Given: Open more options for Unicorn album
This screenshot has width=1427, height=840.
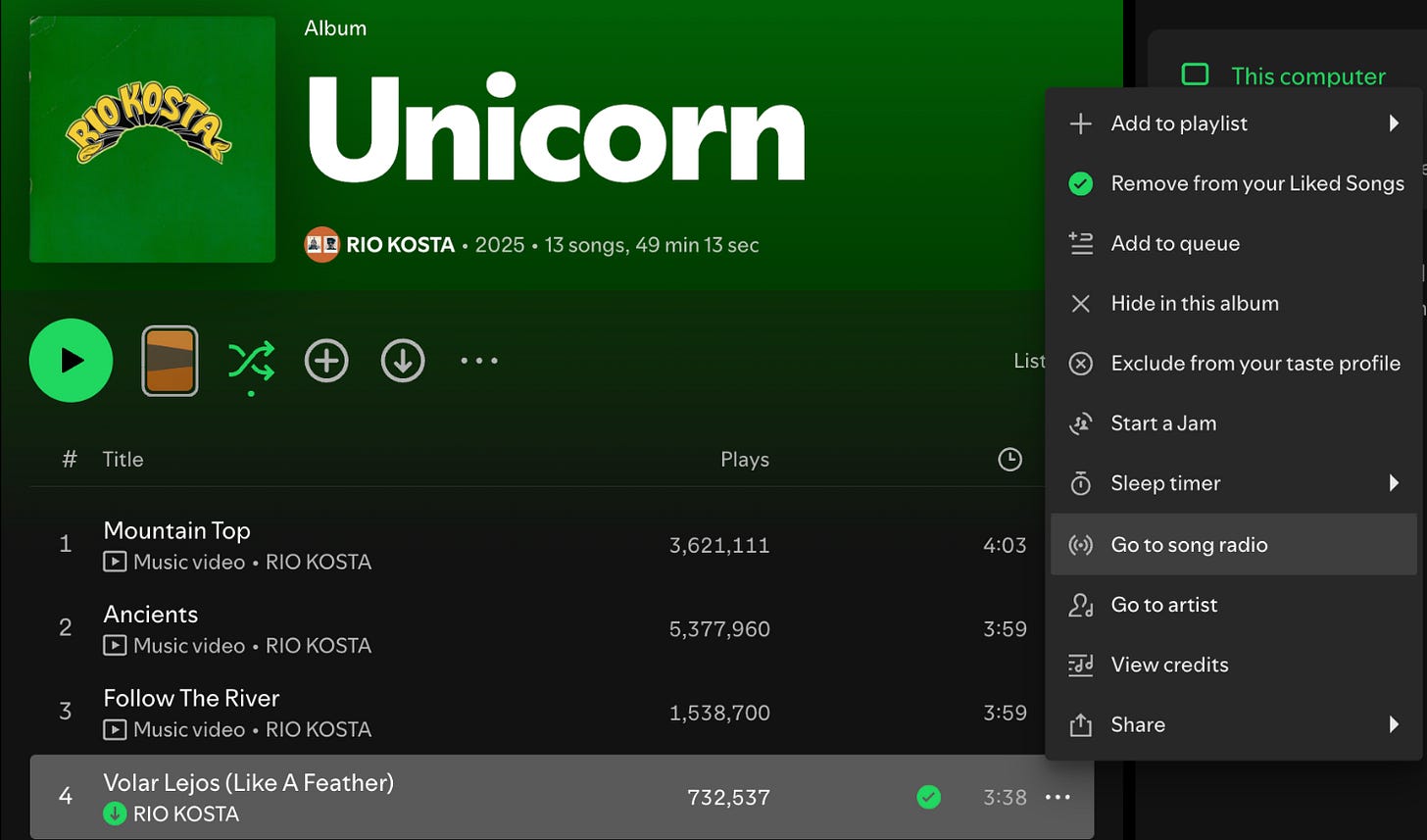Looking at the screenshot, I should [479, 361].
